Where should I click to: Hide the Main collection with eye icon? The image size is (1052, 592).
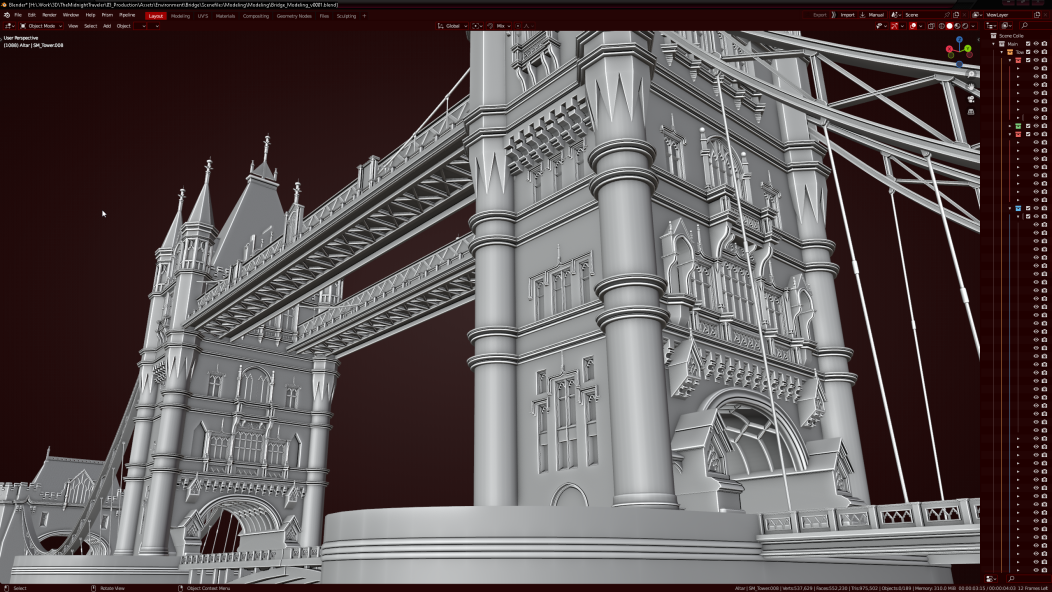click(1036, 43)
